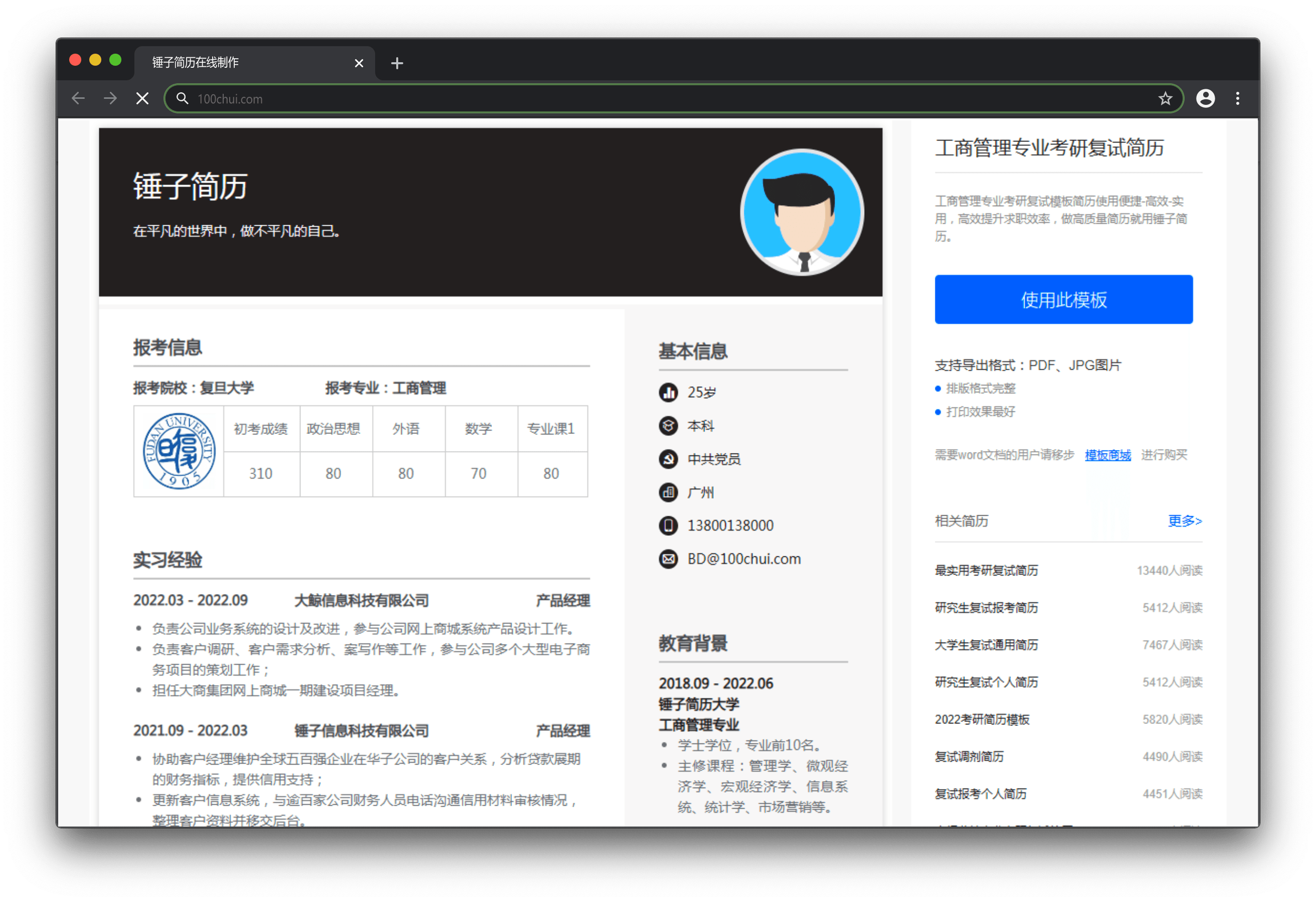This screenshot has height=902, width=1316.
Task: Click the 工商管理专业考研复试简历 title
Action: pyautogui.click(x=1049, y=148)
